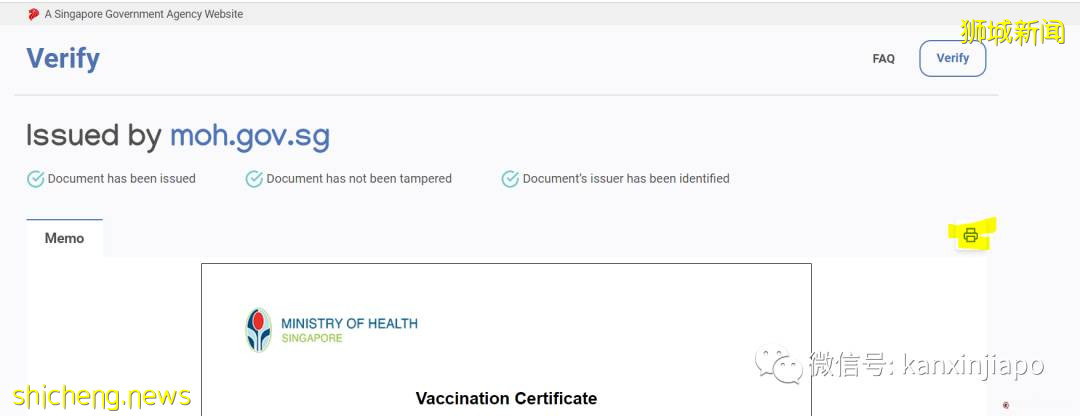Click 'Document has not been tampered' status text
The width and height of the screenshot is (1080, 416).
tap(359, 179)
